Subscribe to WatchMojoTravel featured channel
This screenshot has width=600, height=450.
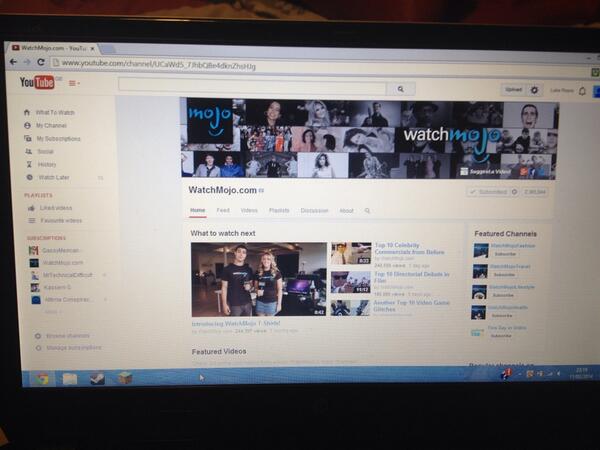pyautogui.click(x=504, y=275)
